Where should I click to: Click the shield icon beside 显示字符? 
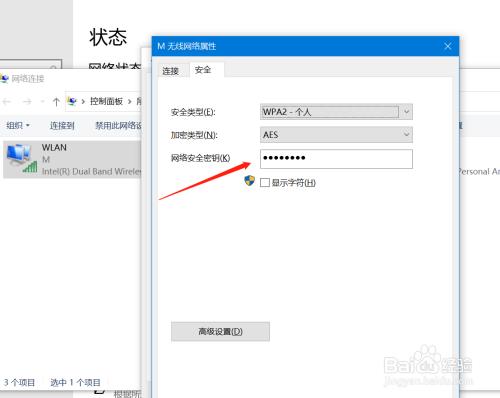point(249,181)
